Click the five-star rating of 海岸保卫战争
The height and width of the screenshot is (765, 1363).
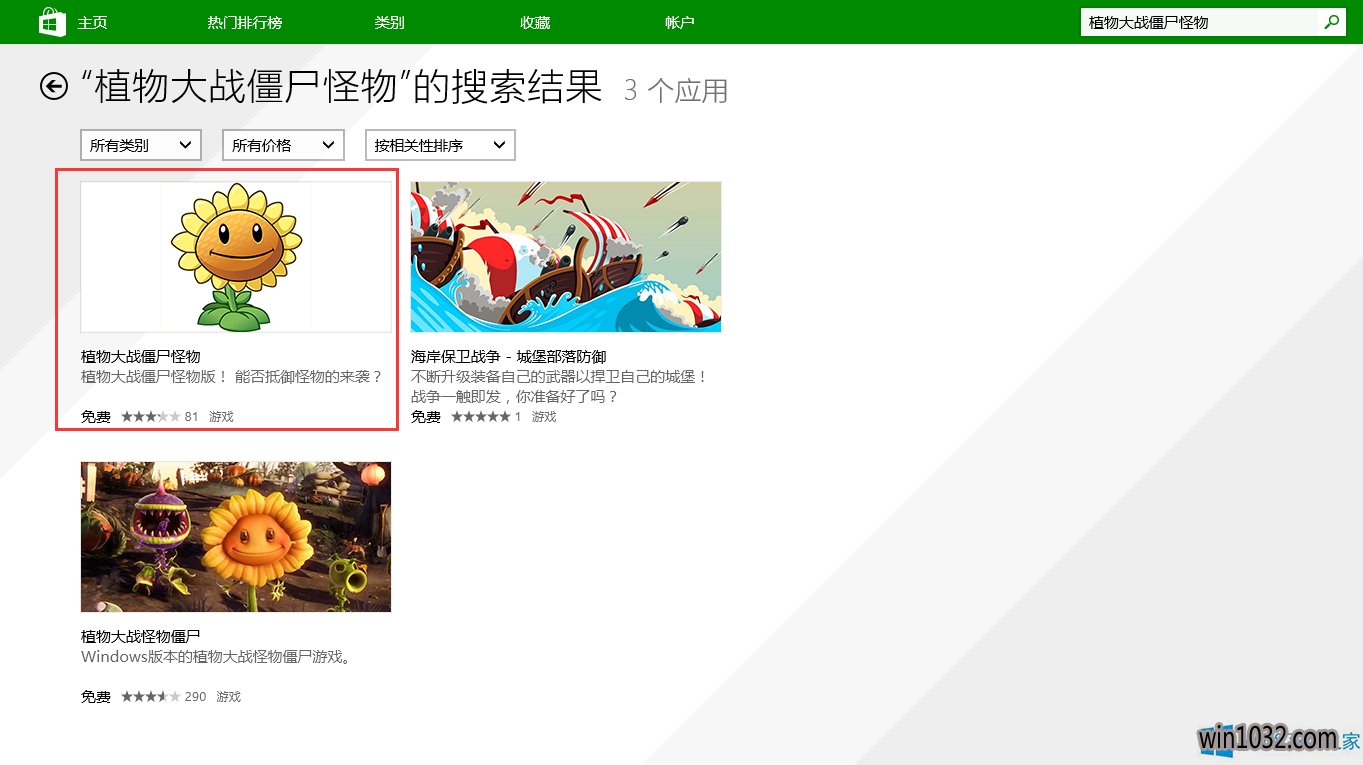[480, 416]
